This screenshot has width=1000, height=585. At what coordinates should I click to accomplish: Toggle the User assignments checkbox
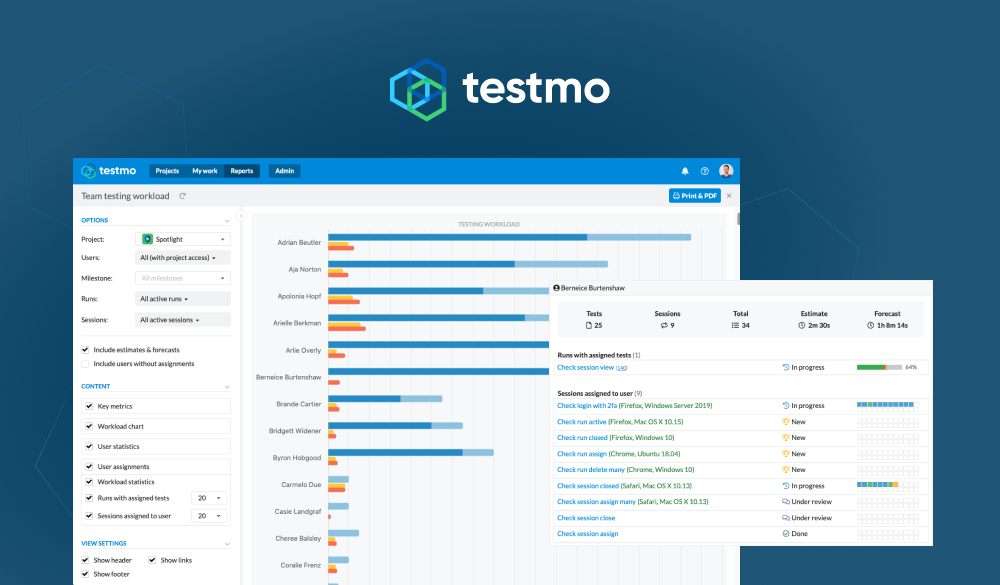(x=89, y=467)
